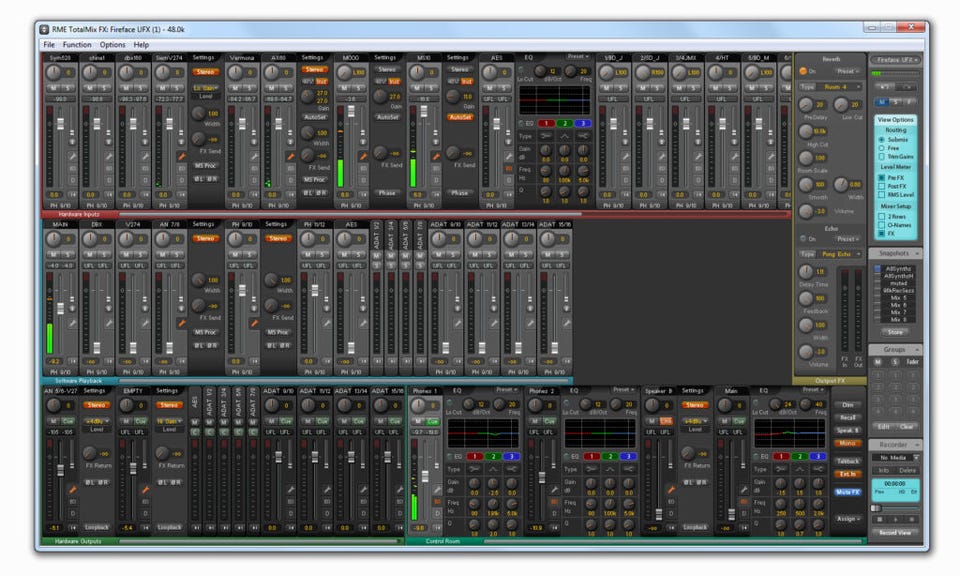Open the File menu

[49, 45]
